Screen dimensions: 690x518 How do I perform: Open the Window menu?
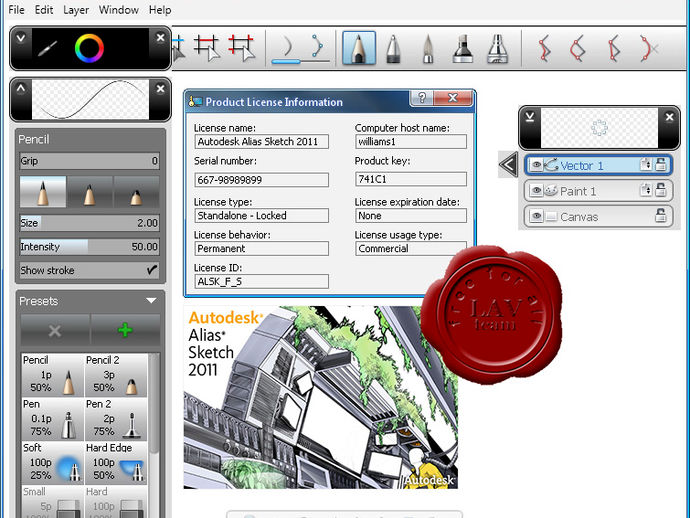click(118, 10)
